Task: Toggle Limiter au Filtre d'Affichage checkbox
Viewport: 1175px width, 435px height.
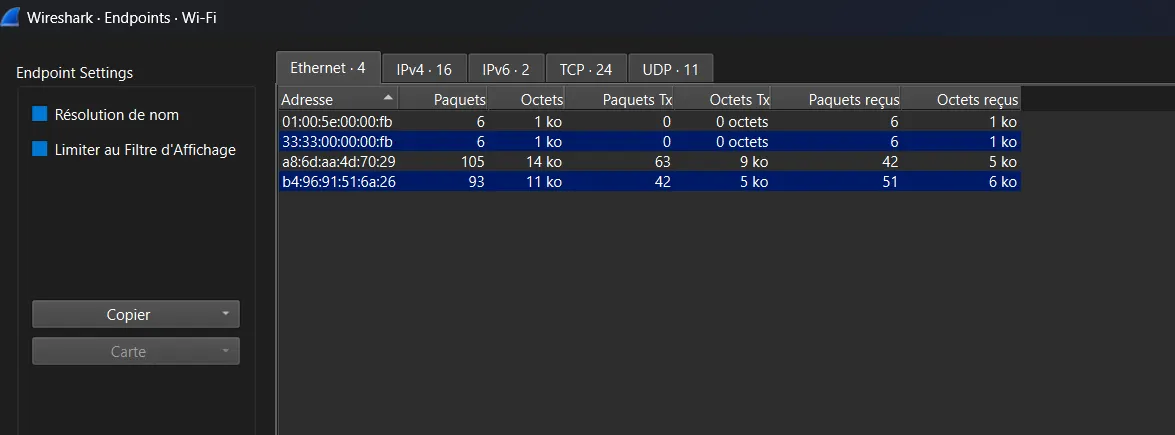Action: point(40,149)
